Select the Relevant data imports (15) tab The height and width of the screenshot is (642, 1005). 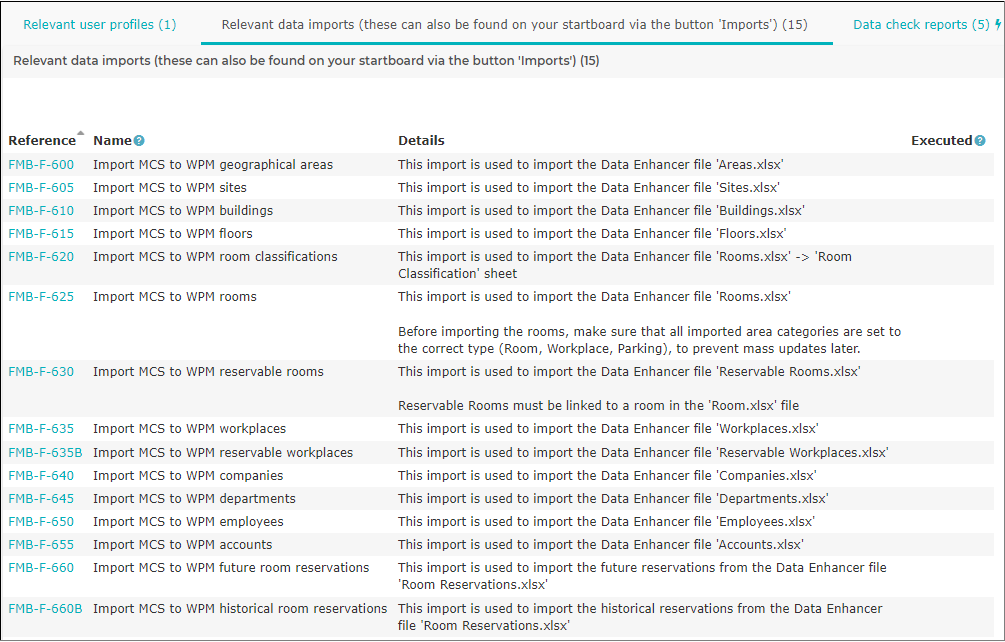(514, 25)
